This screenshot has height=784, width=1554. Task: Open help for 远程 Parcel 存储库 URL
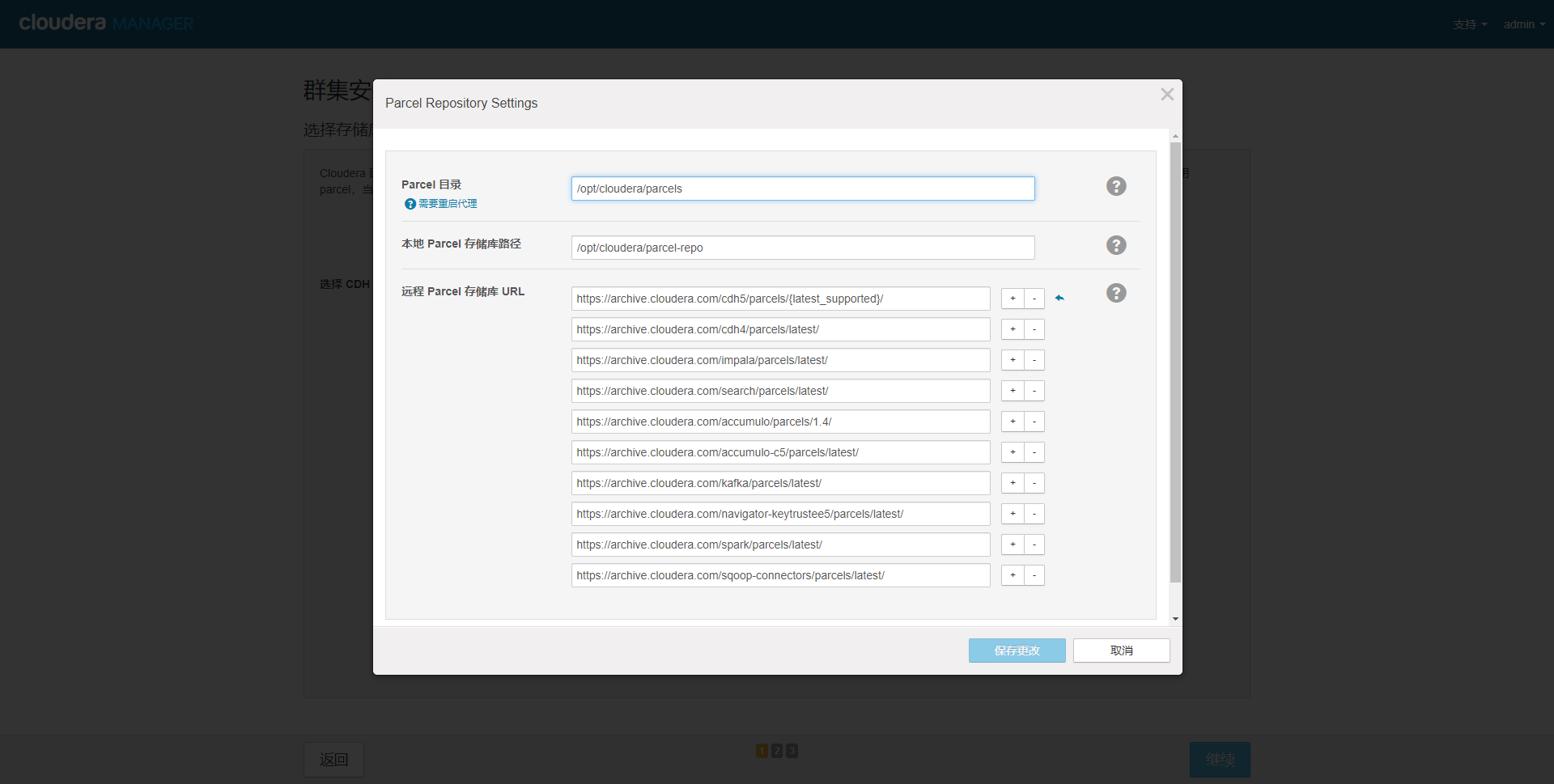(x=1116, y=293)
